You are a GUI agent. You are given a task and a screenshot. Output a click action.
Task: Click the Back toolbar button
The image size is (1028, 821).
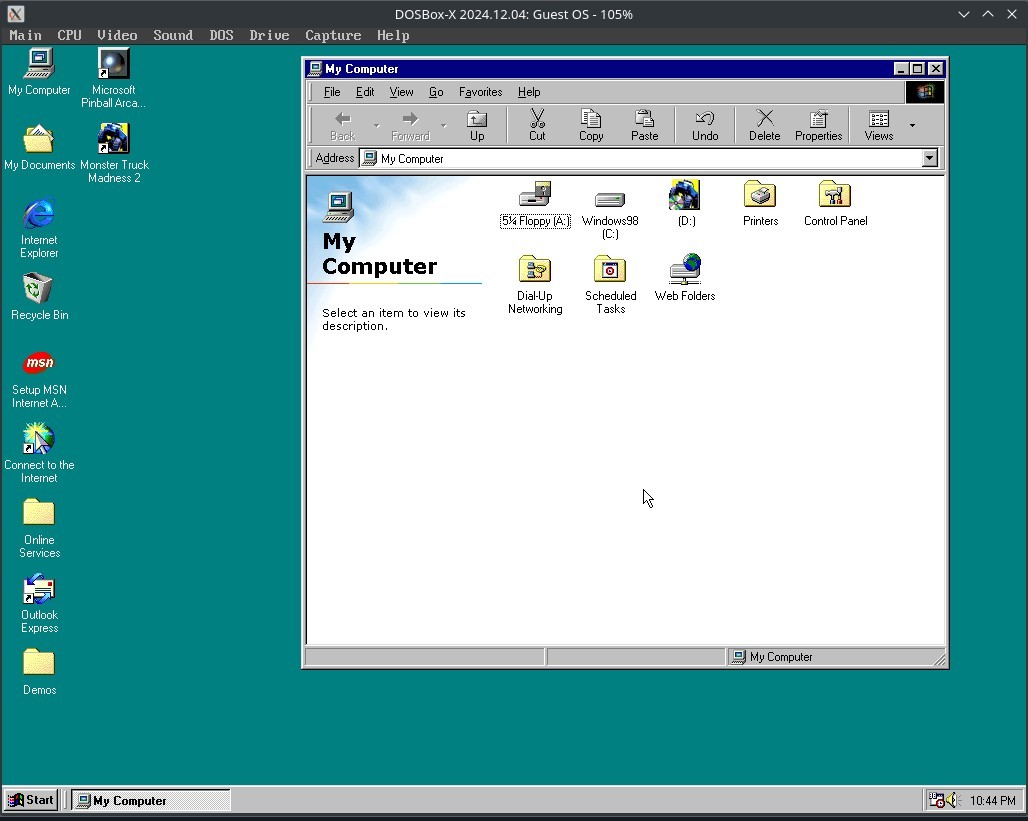[x=343, y=125]
